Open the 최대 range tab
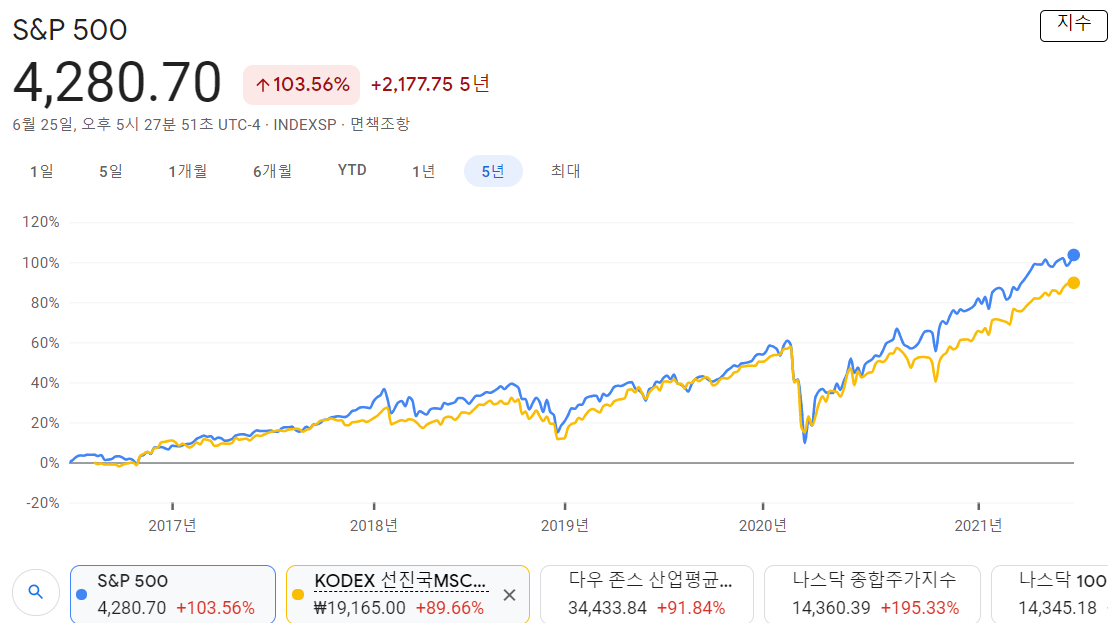This screenshot has width=1115, height=623. coord(565,171)
